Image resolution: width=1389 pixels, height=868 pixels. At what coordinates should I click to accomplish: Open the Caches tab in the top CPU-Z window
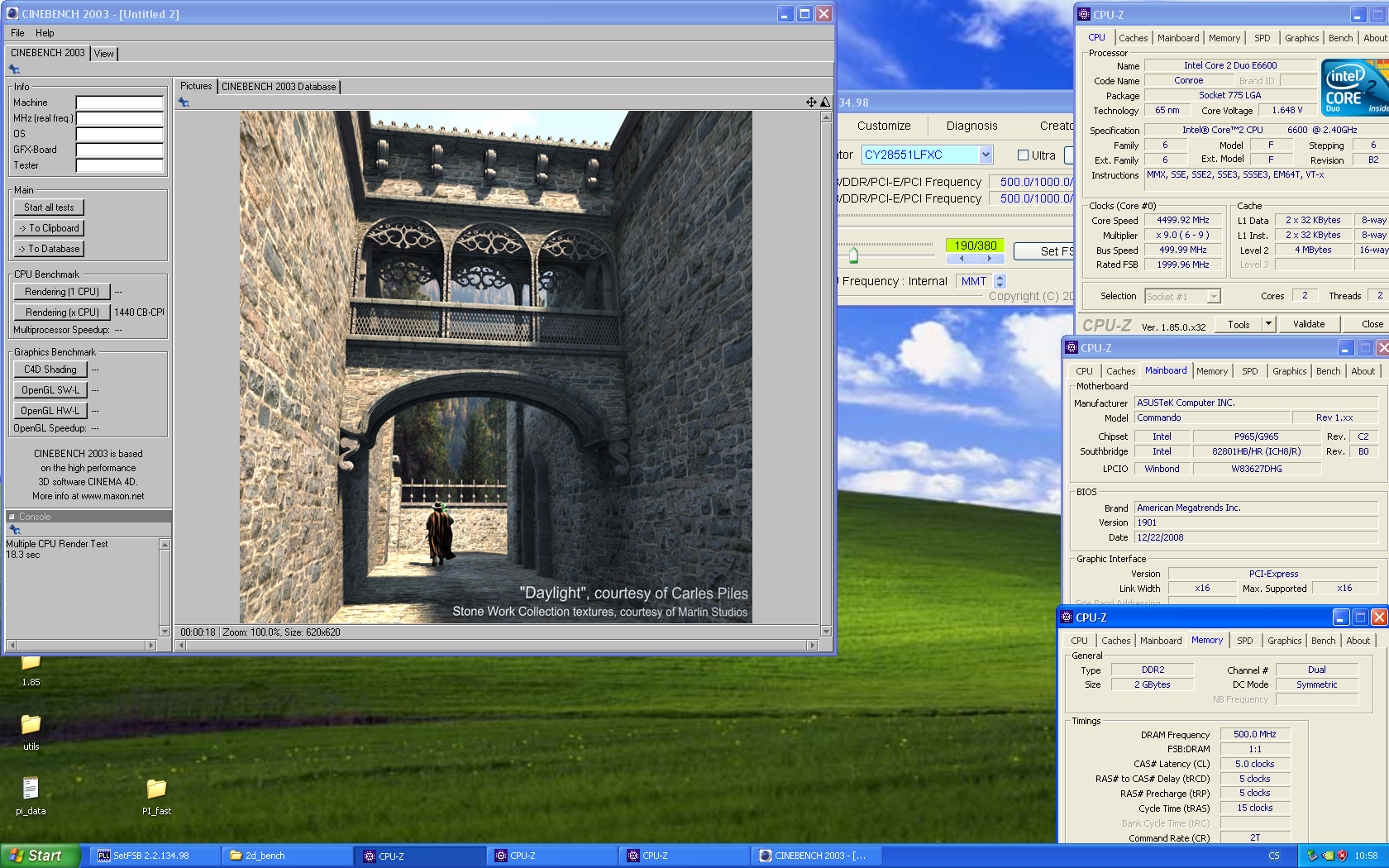(x=1133, y=38)
